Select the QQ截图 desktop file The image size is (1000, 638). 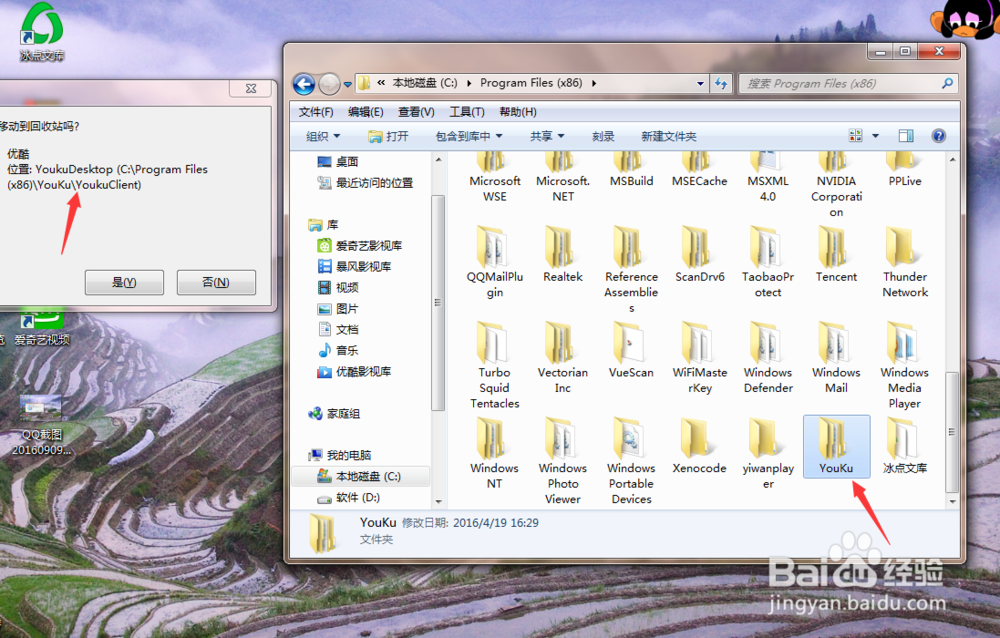[x=41, y=426]
